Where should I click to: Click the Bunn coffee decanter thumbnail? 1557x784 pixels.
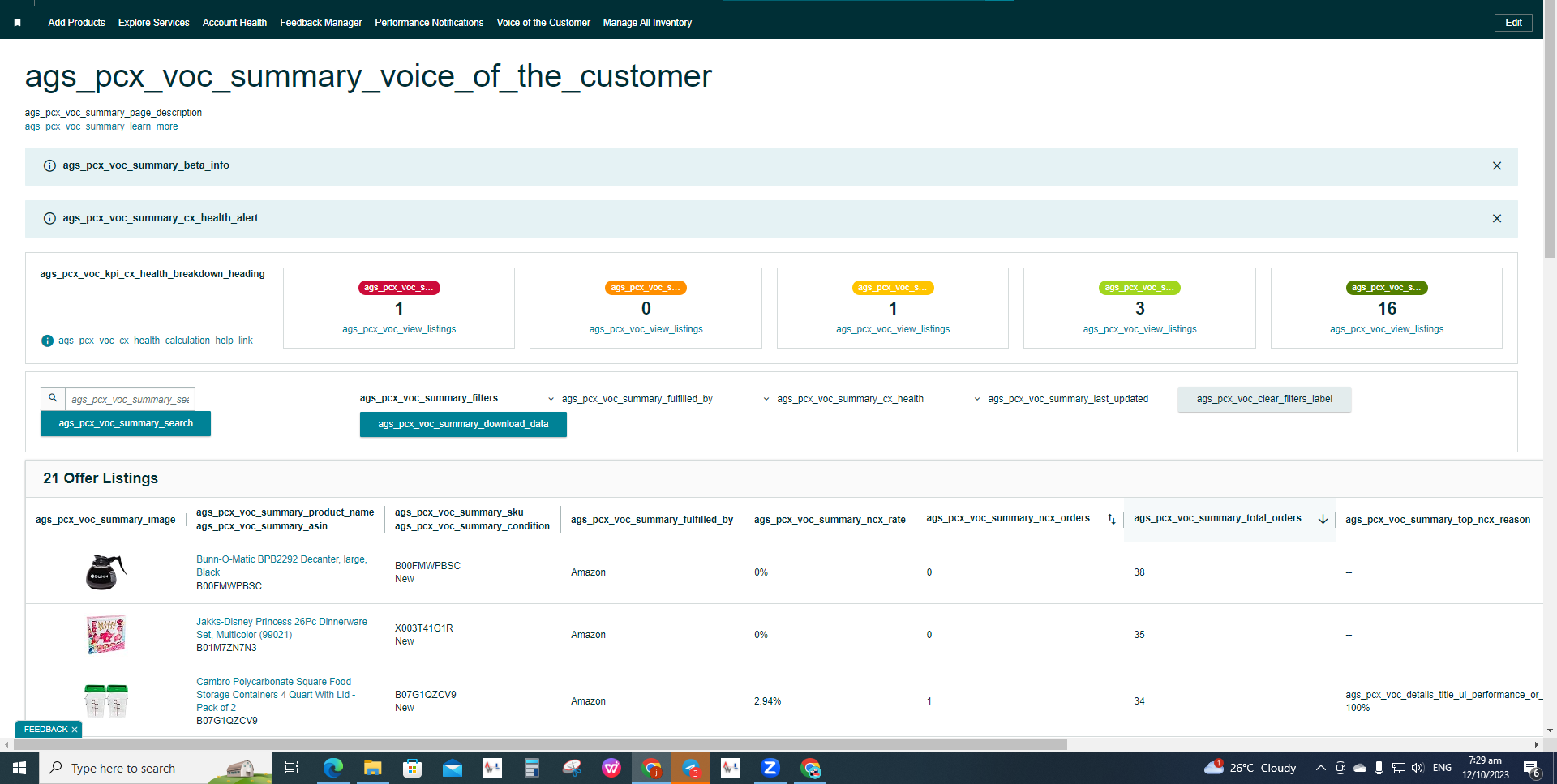(x=106, y=572)
